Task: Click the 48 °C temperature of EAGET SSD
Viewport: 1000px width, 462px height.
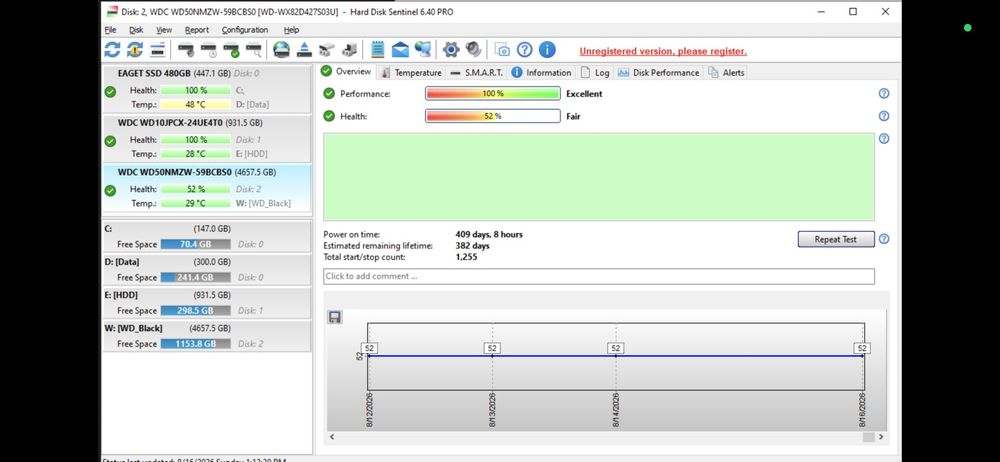Action: (195, 105)
